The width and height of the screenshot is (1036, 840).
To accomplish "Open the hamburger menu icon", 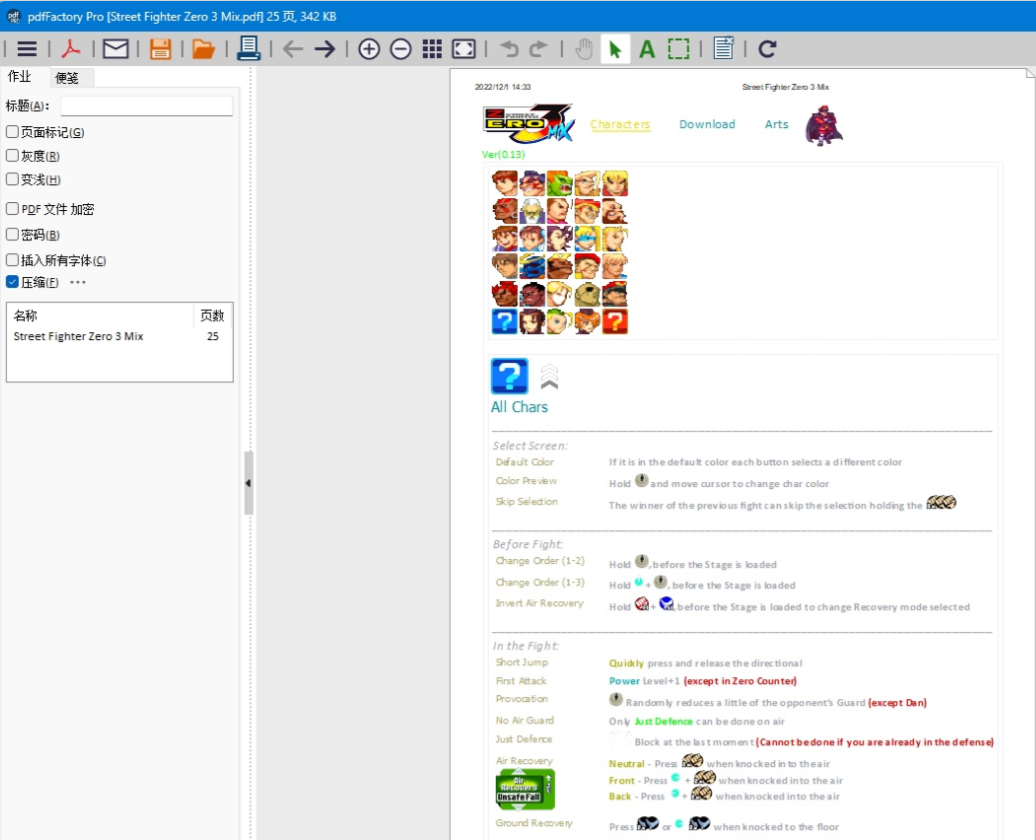I will (27, 49).
